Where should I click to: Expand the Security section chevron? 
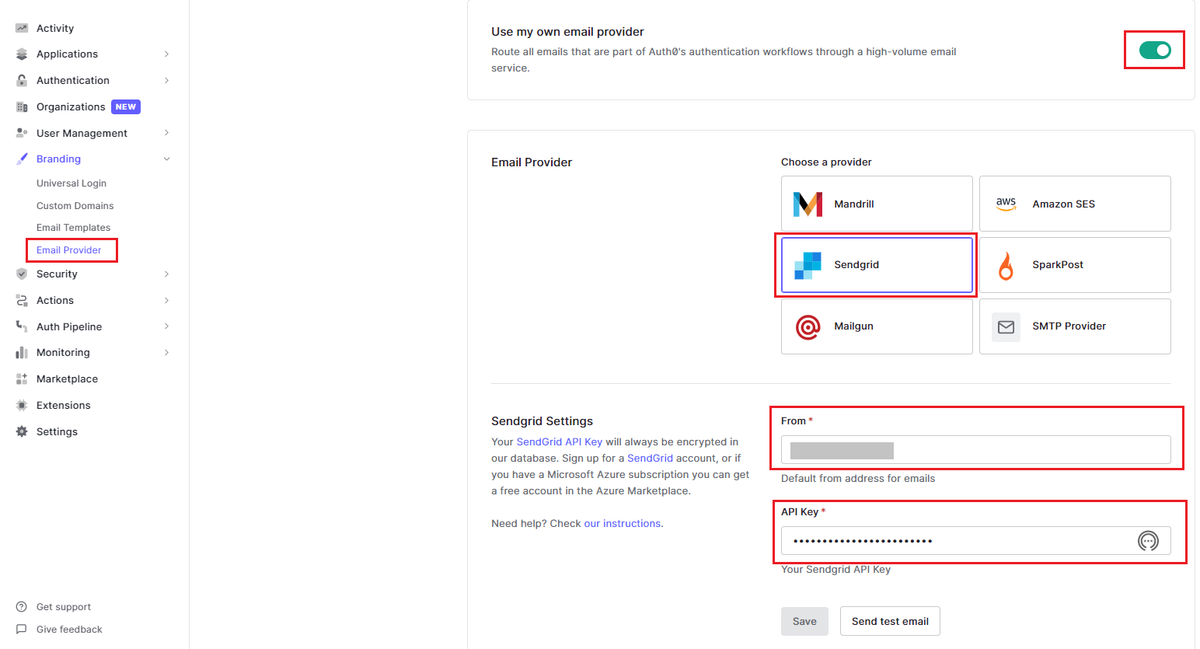coord(166,274)
